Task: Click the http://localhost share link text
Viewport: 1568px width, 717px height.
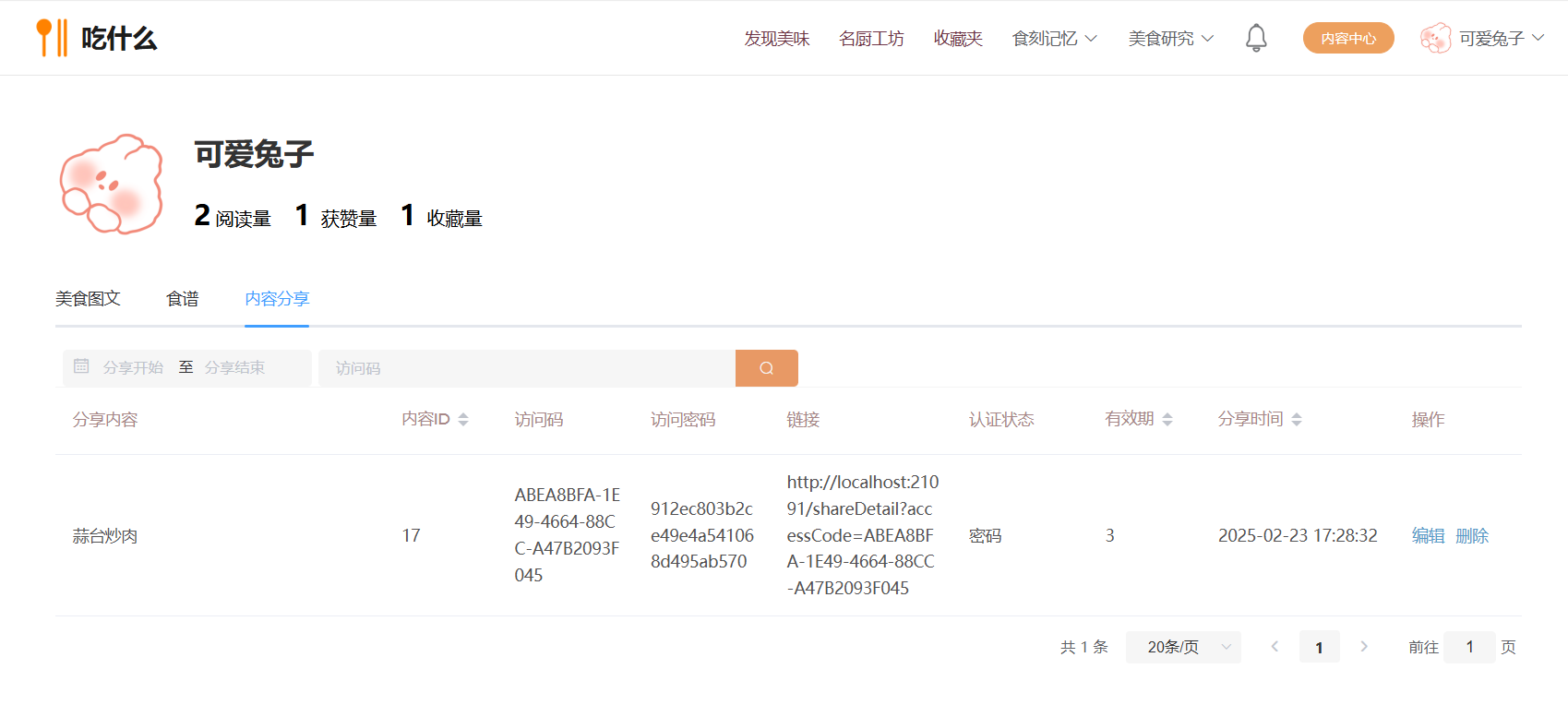Action: [863, 535]
